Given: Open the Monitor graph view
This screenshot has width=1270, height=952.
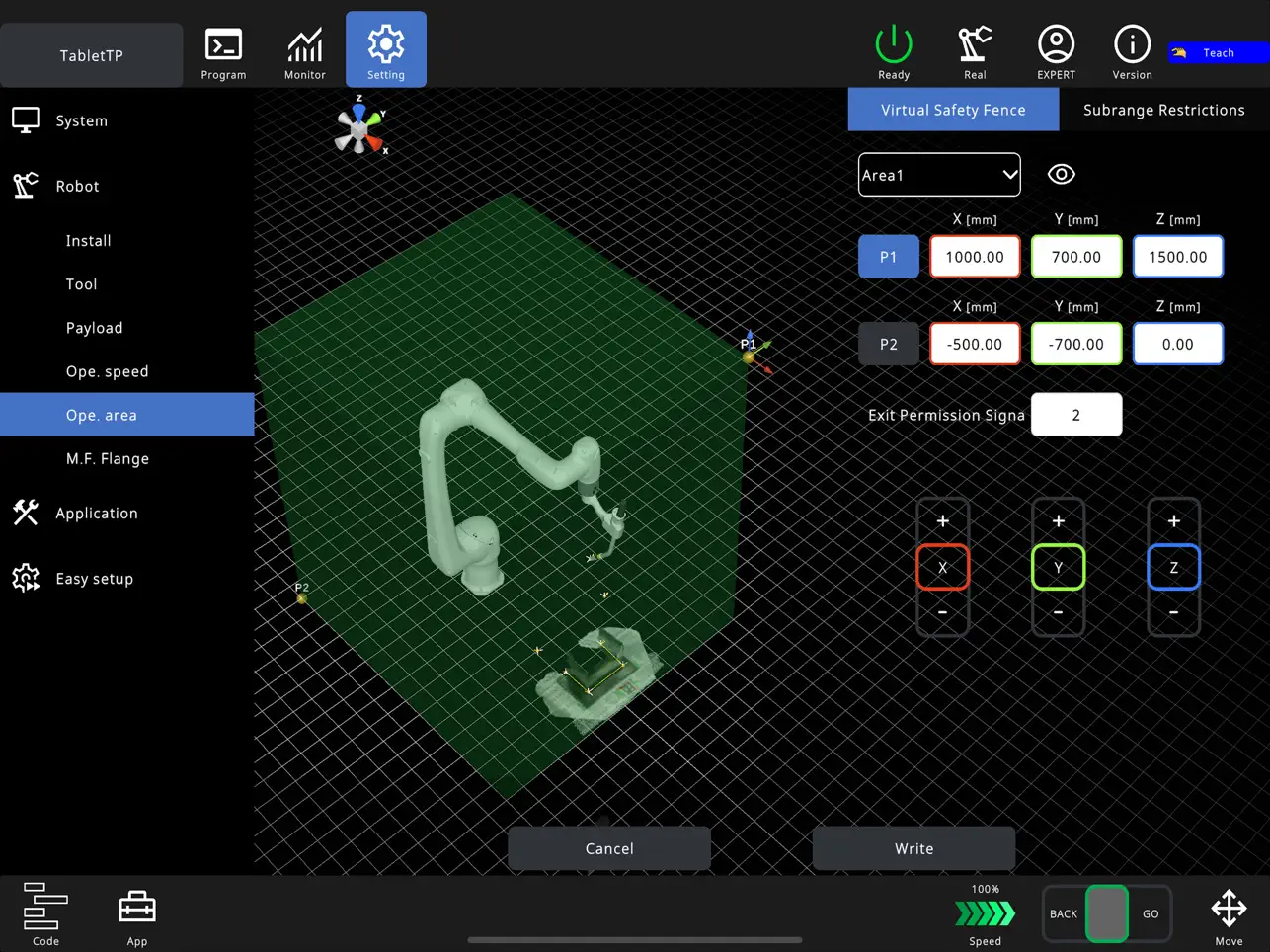Looking at the screenshot, I should coord(304,53).
